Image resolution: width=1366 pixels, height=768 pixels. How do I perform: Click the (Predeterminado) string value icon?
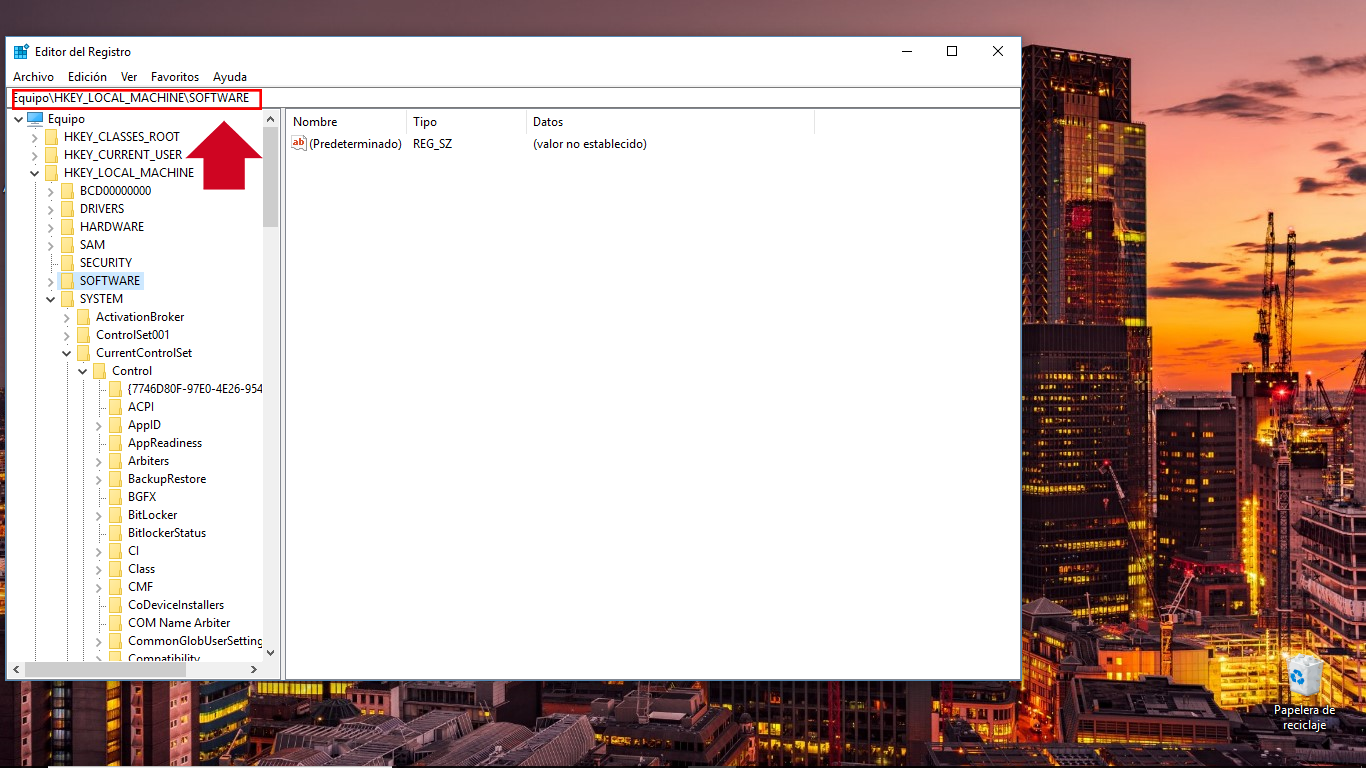[x=298, y=144]
